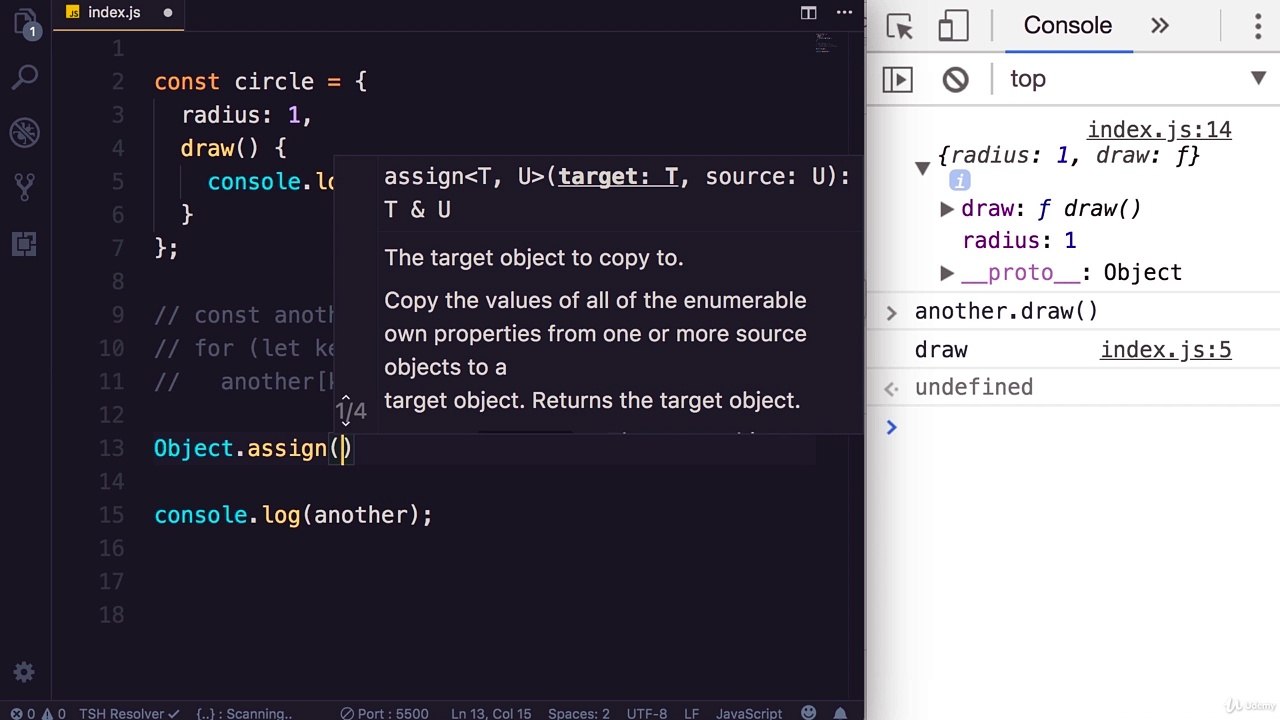Switch to the Console tab in DevTools

coord(1067,26)
